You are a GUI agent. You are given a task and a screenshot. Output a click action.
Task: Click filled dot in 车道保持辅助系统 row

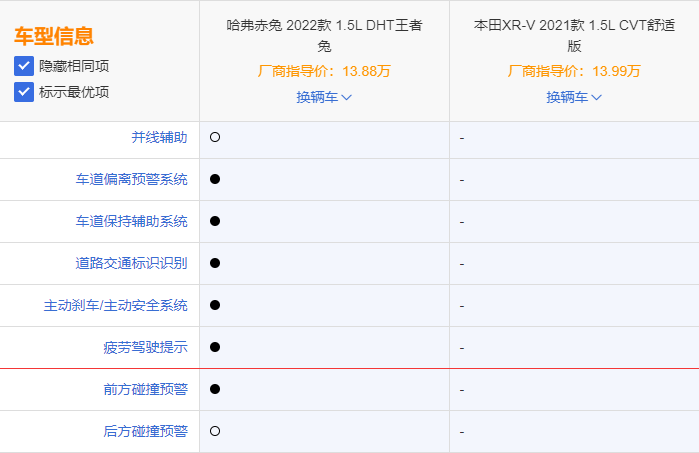coord(215,221)
